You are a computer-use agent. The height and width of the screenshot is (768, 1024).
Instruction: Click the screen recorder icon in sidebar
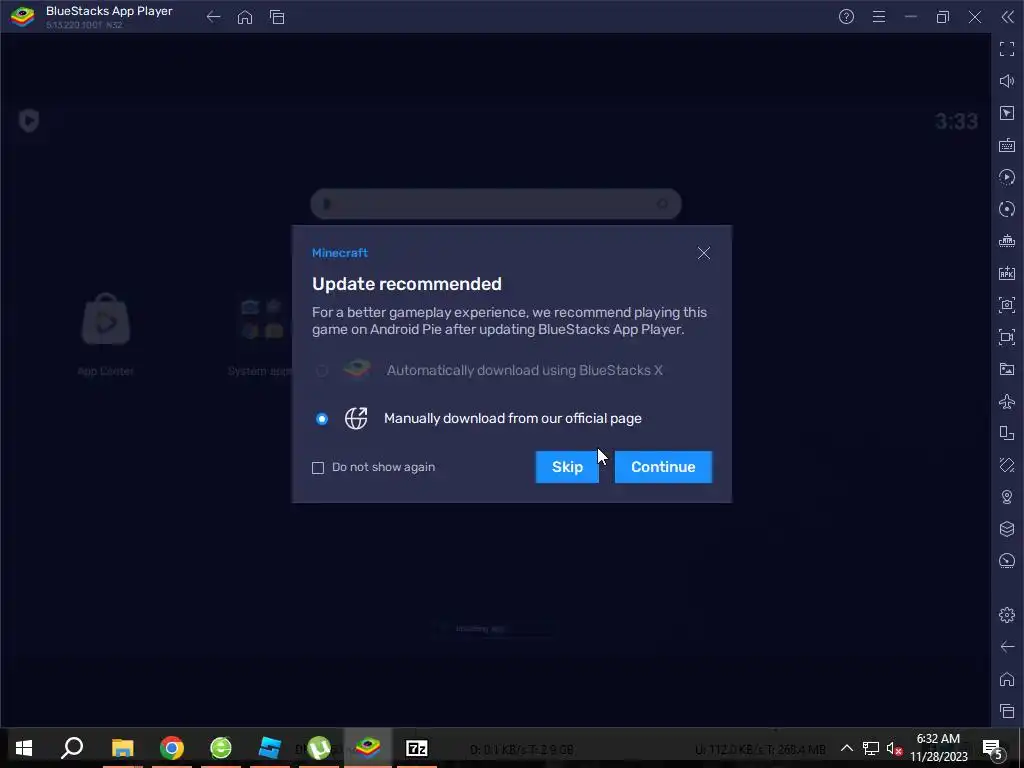tap(1007, 337)
